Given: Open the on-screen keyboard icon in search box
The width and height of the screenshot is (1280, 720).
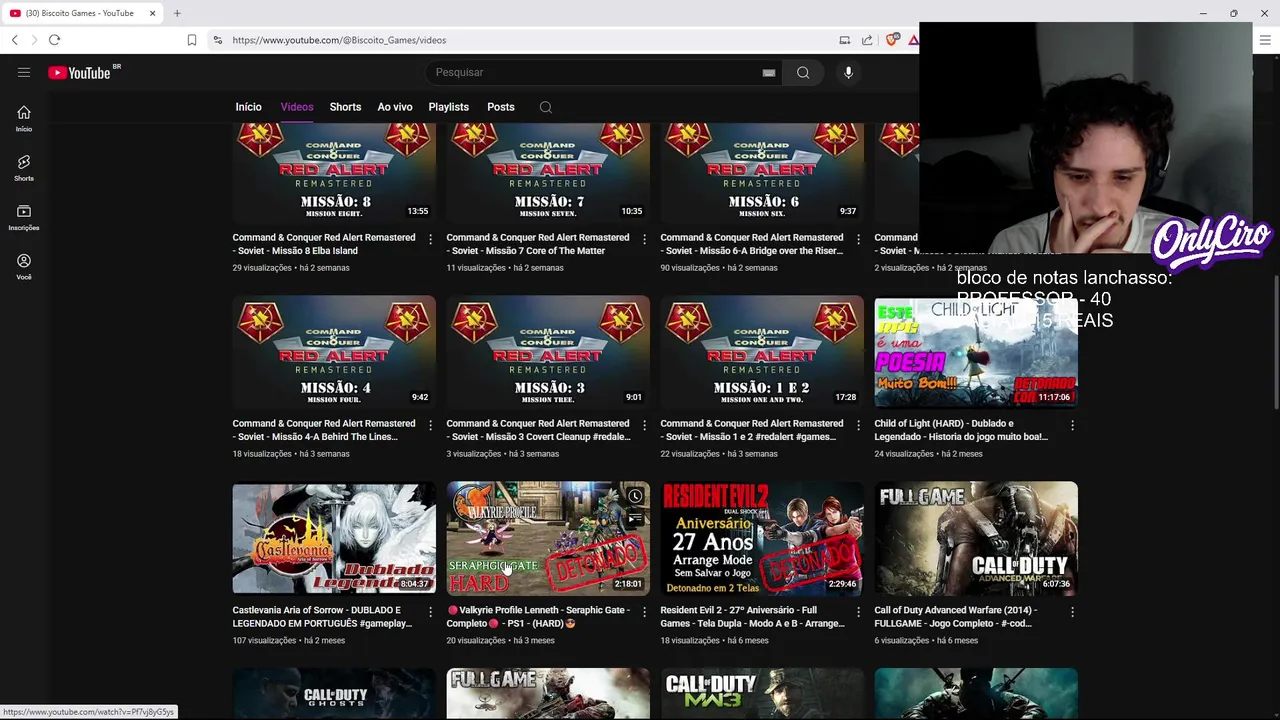Looking at the screenshot, I should 769,72.
